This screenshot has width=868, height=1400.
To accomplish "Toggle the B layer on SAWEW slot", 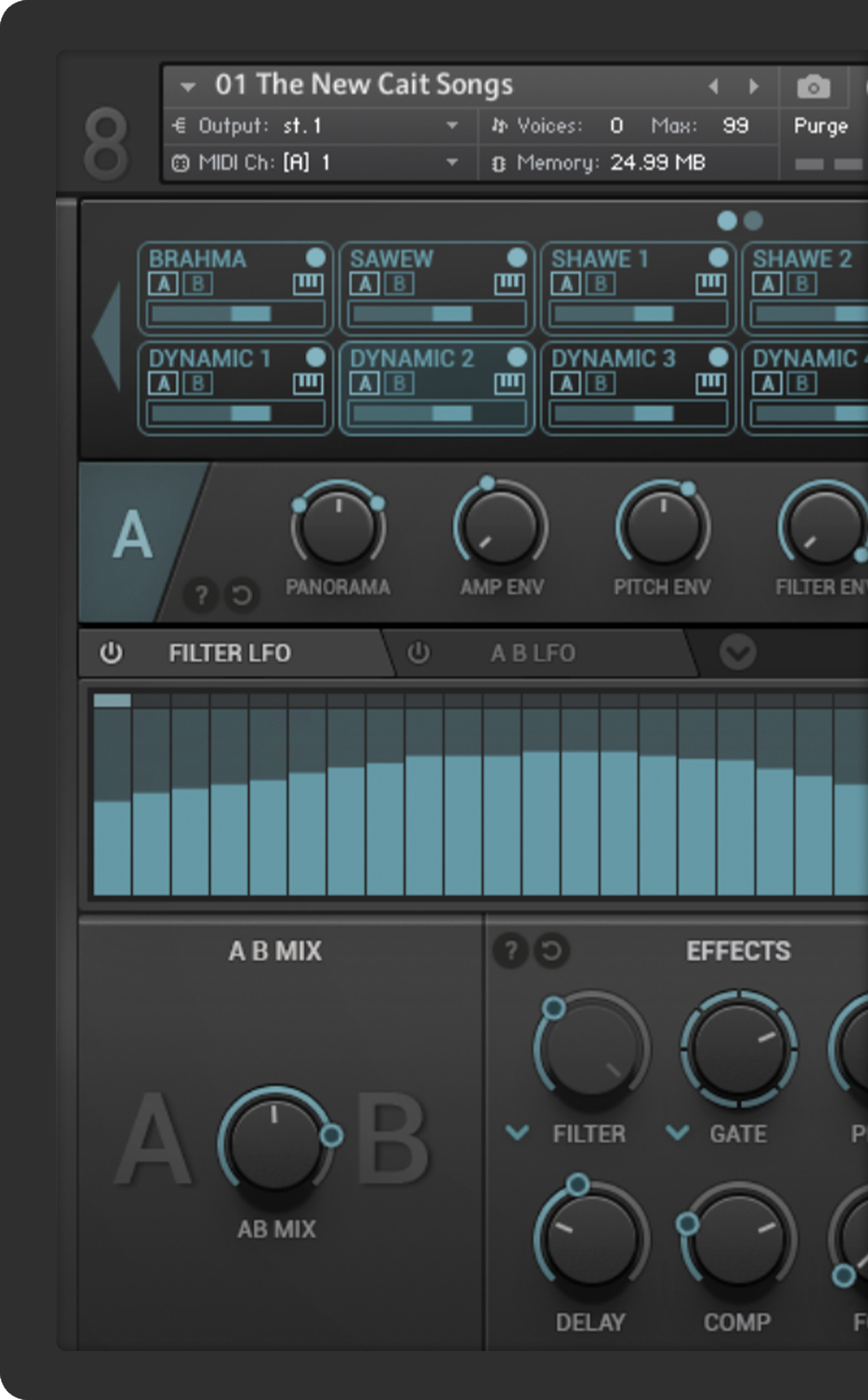I will pyautogui.click(x=399, y=285).
